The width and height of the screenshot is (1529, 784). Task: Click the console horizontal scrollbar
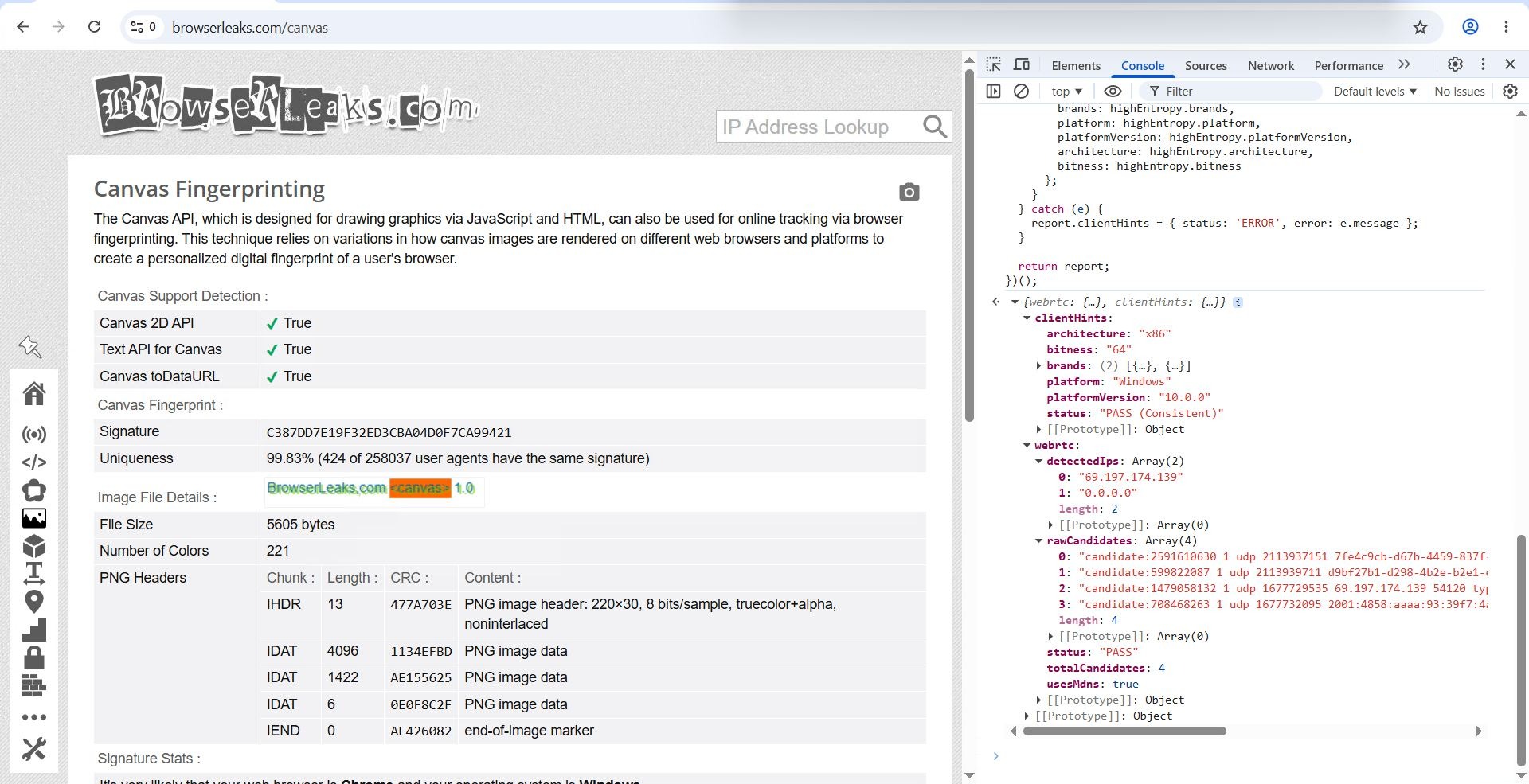tap(1124, 731)
